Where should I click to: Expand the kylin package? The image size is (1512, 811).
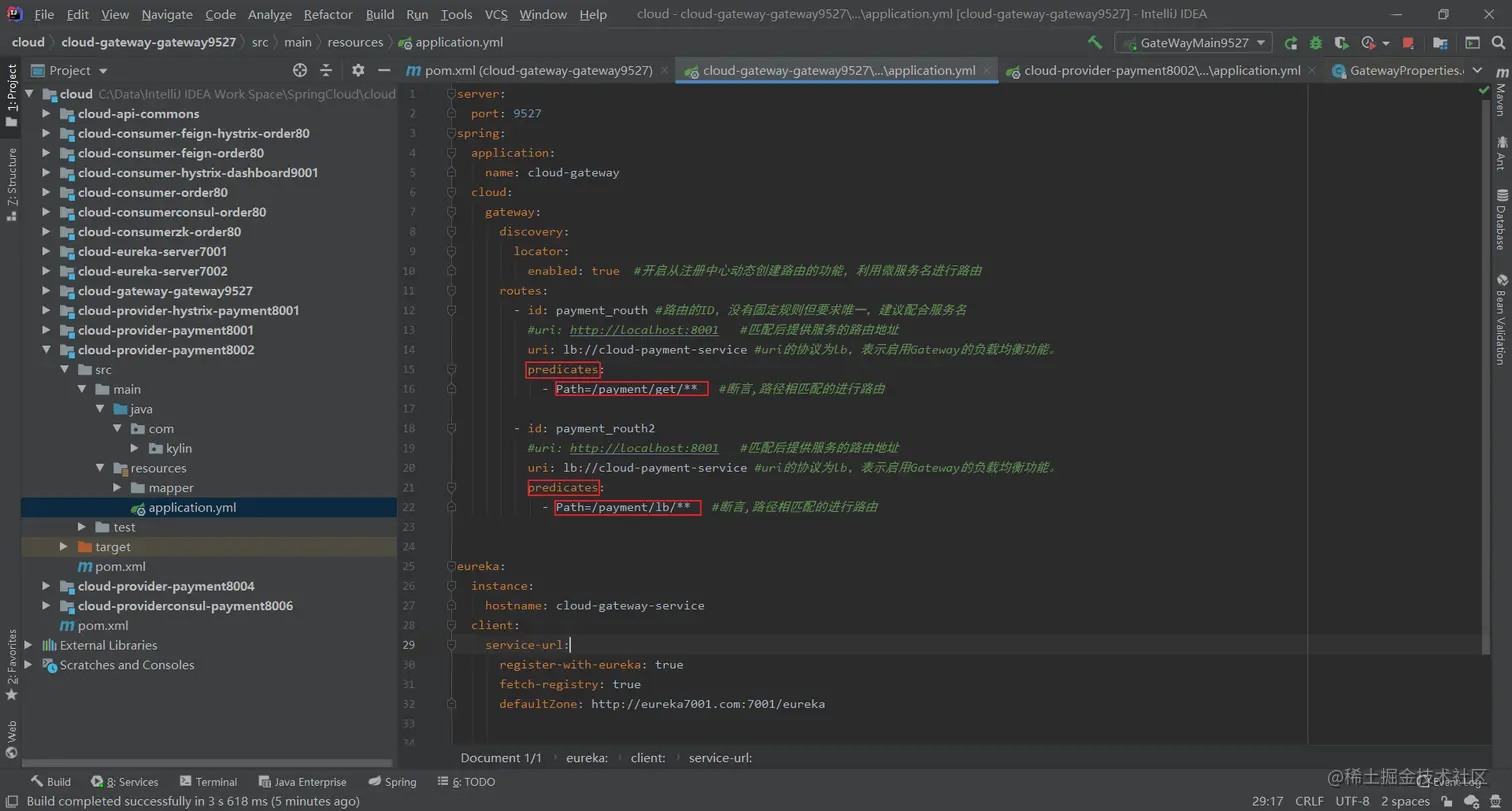136,448
